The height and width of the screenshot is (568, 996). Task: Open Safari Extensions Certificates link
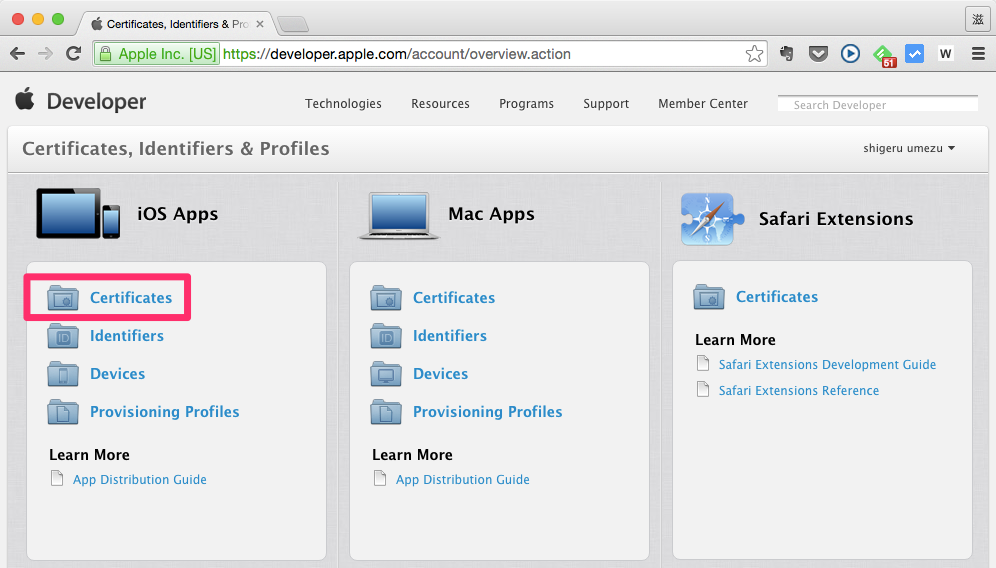click(x=777, y=297)
